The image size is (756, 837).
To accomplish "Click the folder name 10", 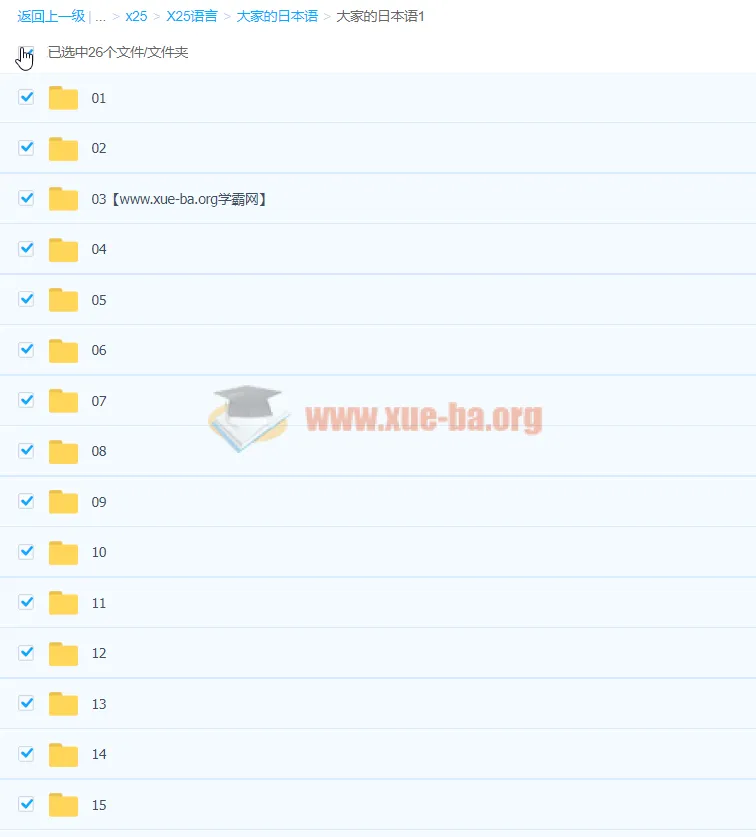I will (x=99, y=552).
